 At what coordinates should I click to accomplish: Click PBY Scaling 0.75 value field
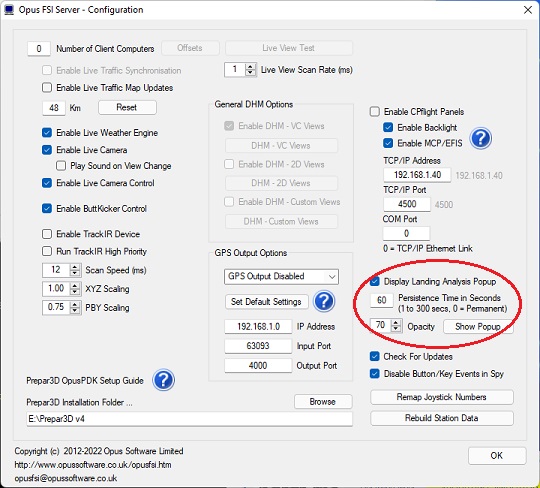[56, 308]
